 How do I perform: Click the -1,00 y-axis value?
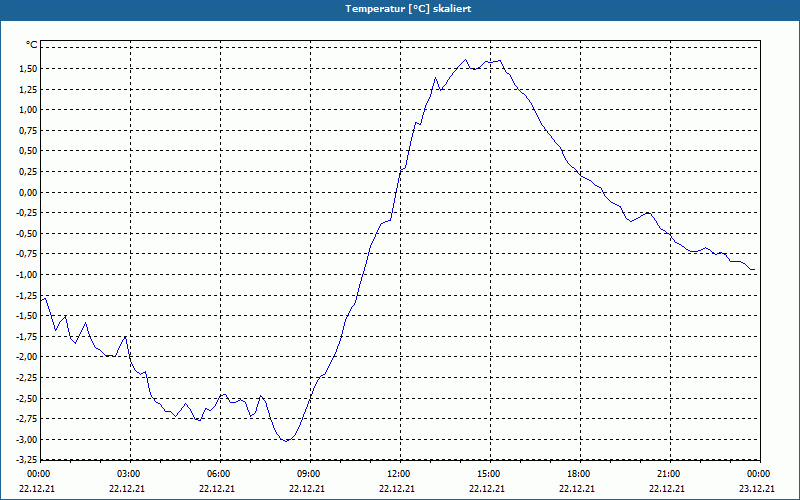tap(27, 275)
